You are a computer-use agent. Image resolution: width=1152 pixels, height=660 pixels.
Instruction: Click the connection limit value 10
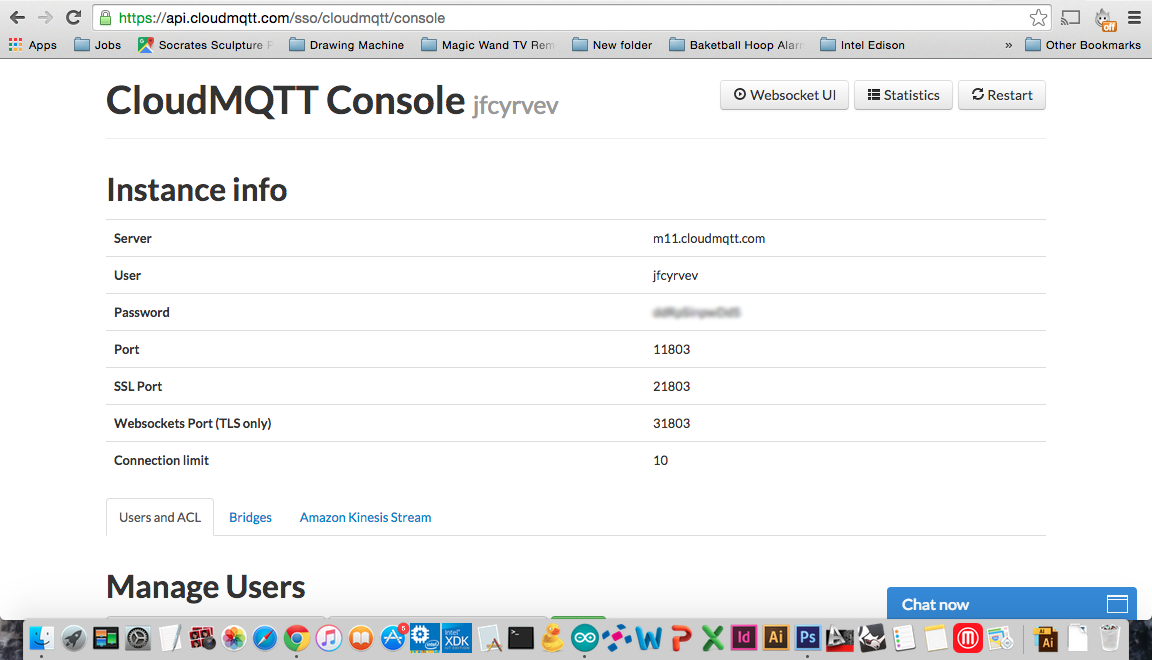tap(660, 460)
